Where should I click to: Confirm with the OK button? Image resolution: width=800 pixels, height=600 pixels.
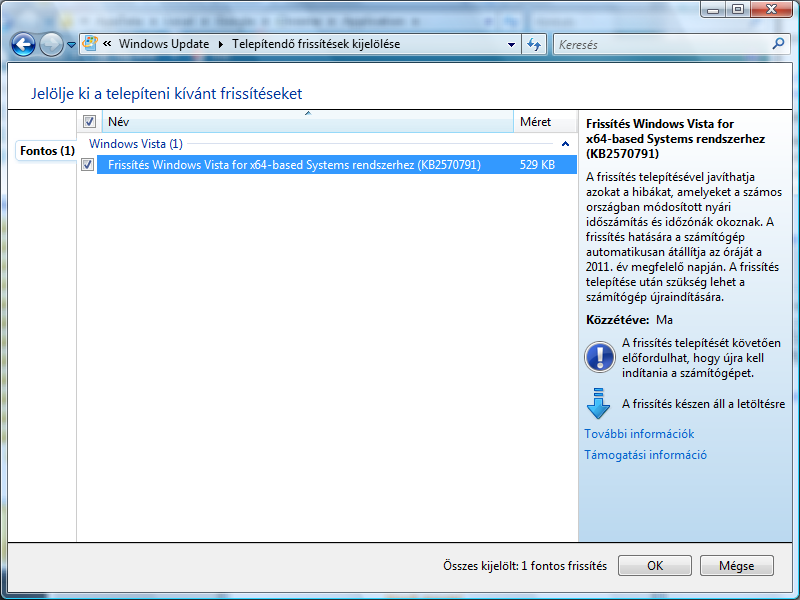(x=655, y=565)
